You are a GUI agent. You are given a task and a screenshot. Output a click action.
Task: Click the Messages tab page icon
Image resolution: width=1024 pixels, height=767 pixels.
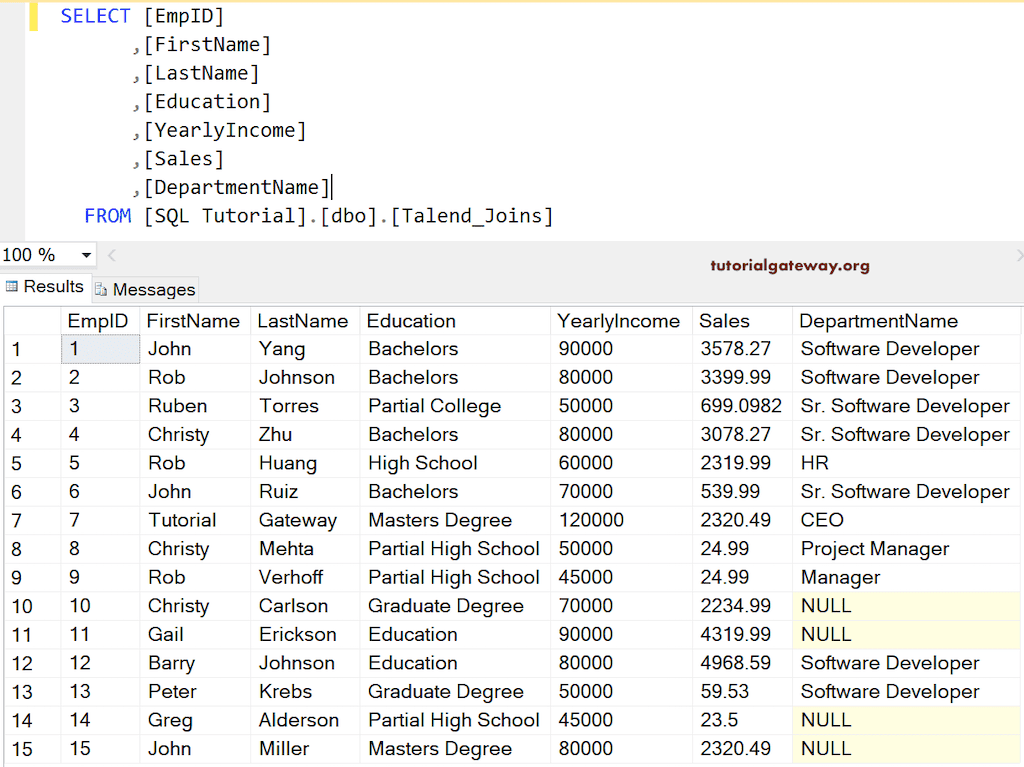(x=101, y=289)
